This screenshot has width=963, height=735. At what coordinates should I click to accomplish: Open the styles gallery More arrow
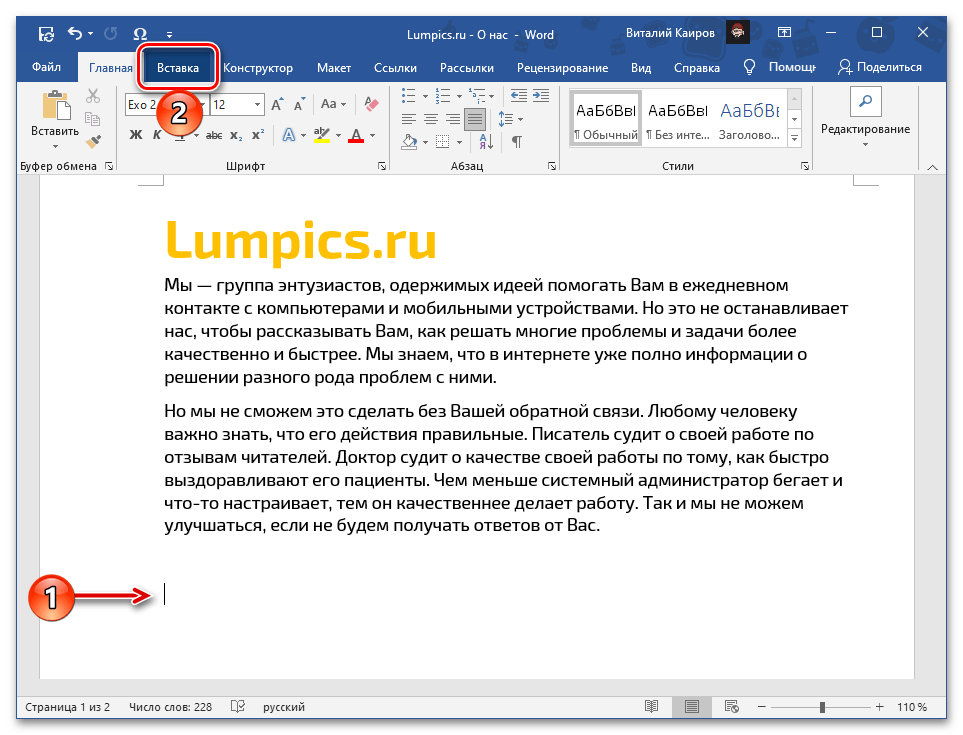[x=793, y=137]
